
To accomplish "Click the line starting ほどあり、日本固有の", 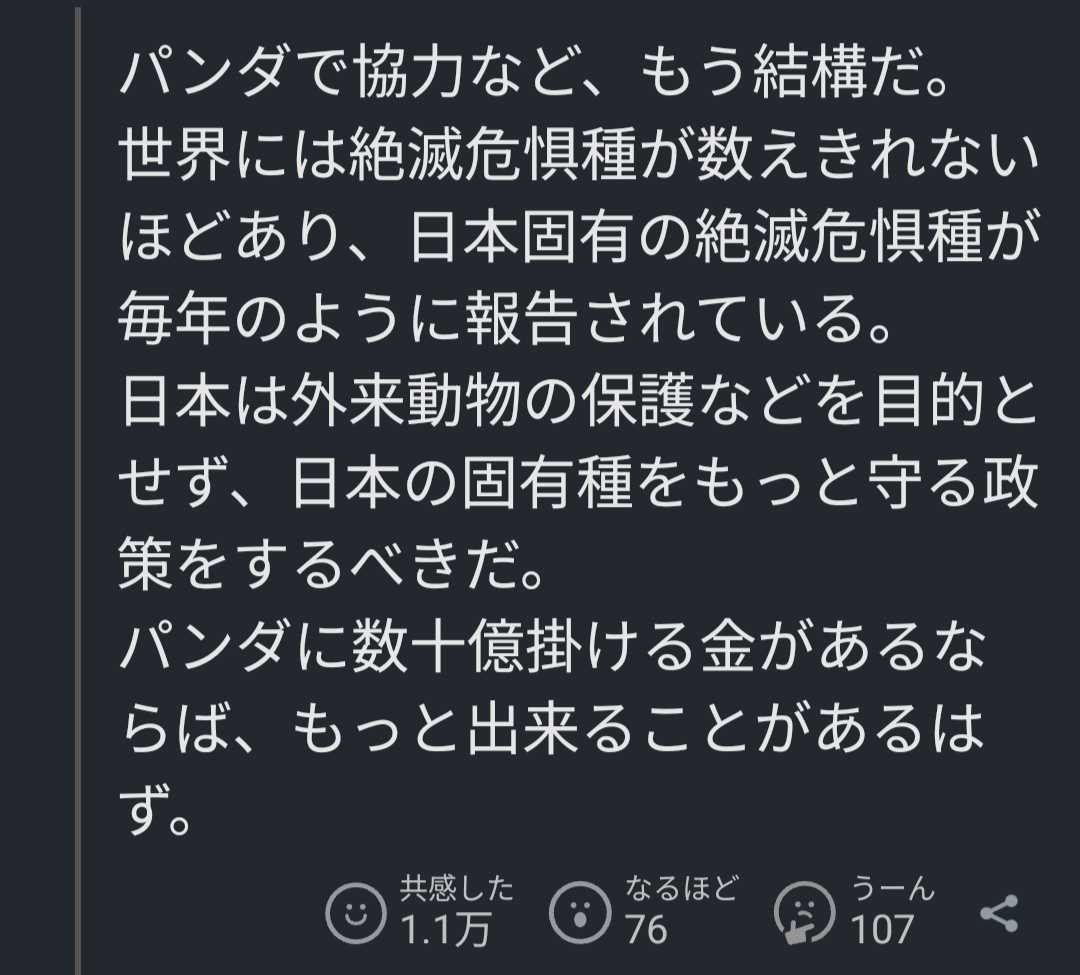I will tap(580, 238).
